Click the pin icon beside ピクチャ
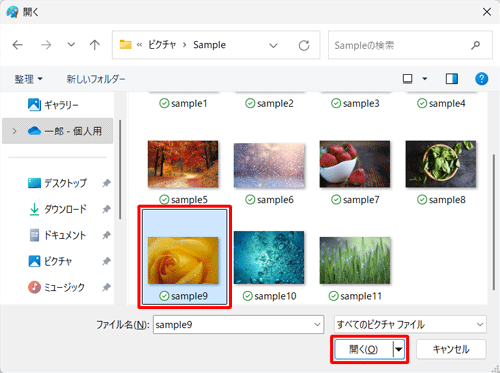This screenshot has height=373, width=500. coord(106,261)
